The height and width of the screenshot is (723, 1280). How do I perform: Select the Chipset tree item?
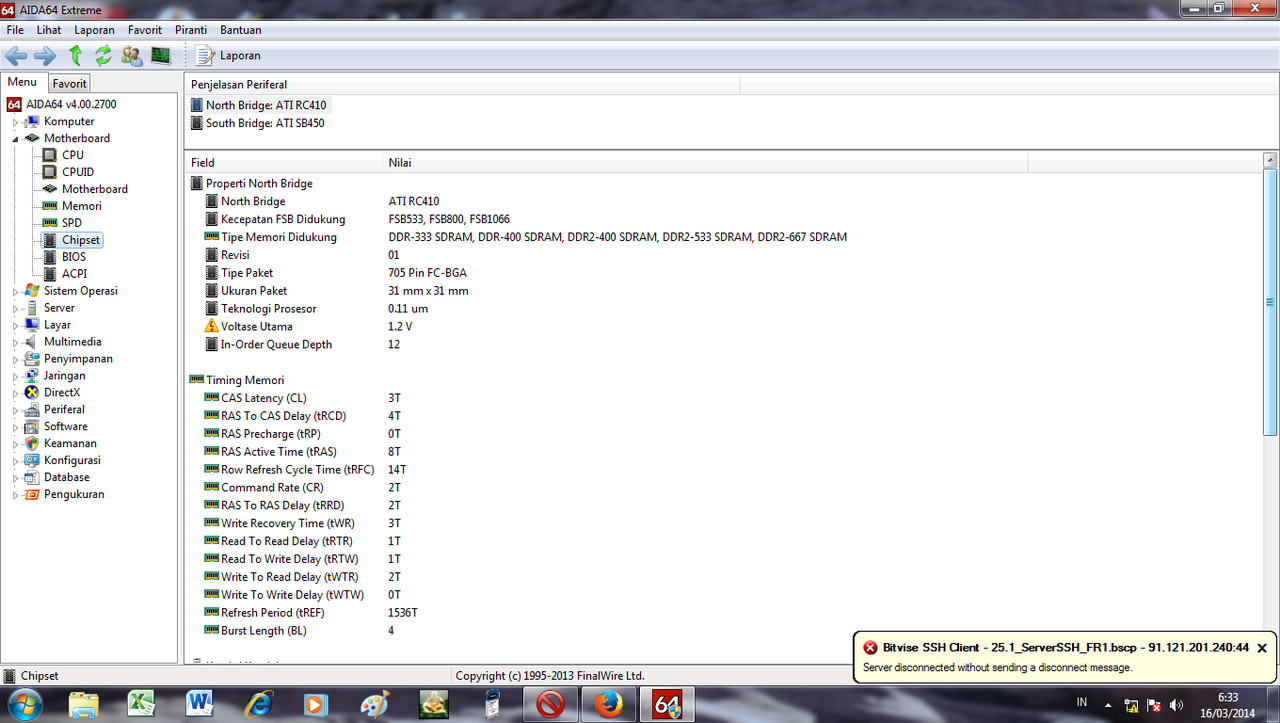pyautogui.click(x=81, y=240)
